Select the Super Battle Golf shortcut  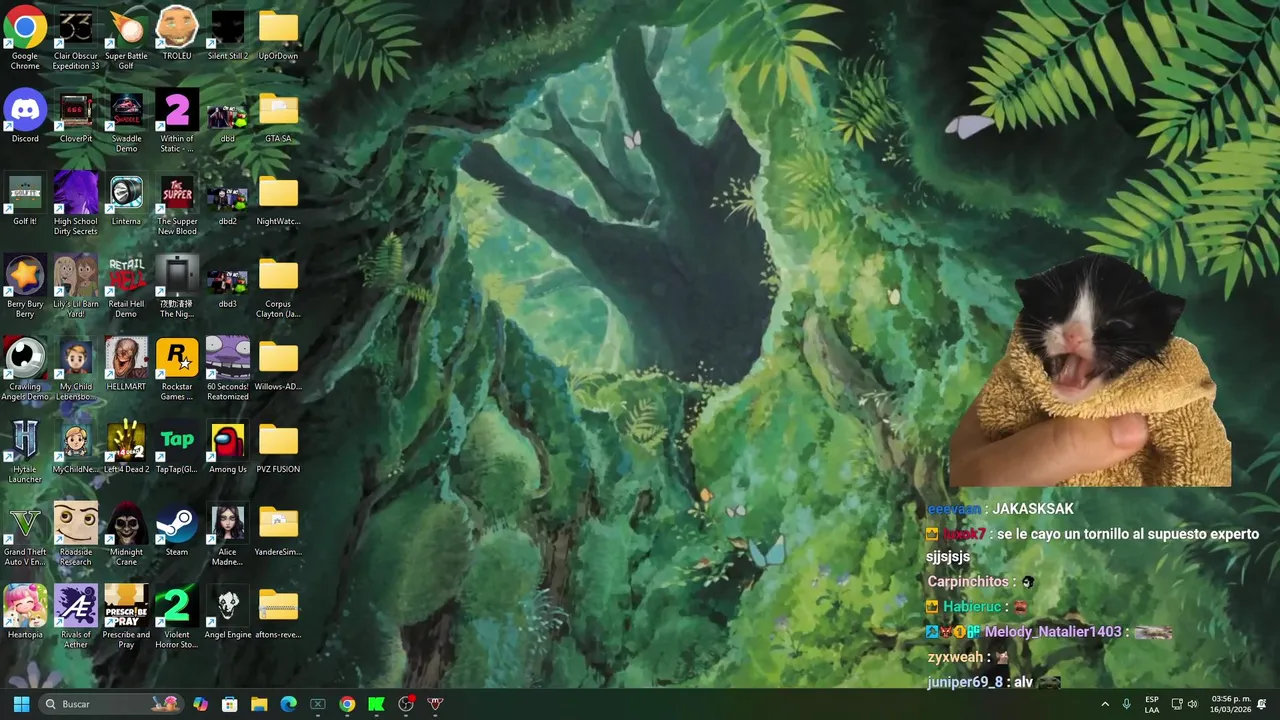click(126, 38)
